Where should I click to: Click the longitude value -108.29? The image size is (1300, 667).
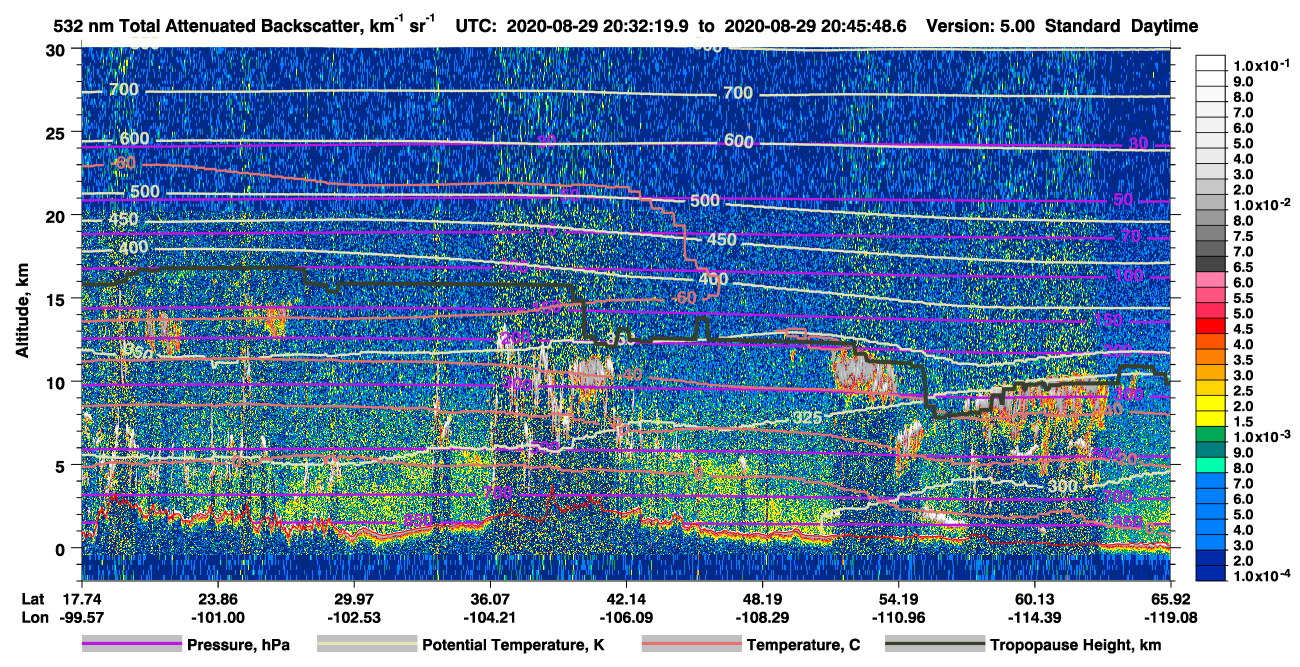click(760, 617)
